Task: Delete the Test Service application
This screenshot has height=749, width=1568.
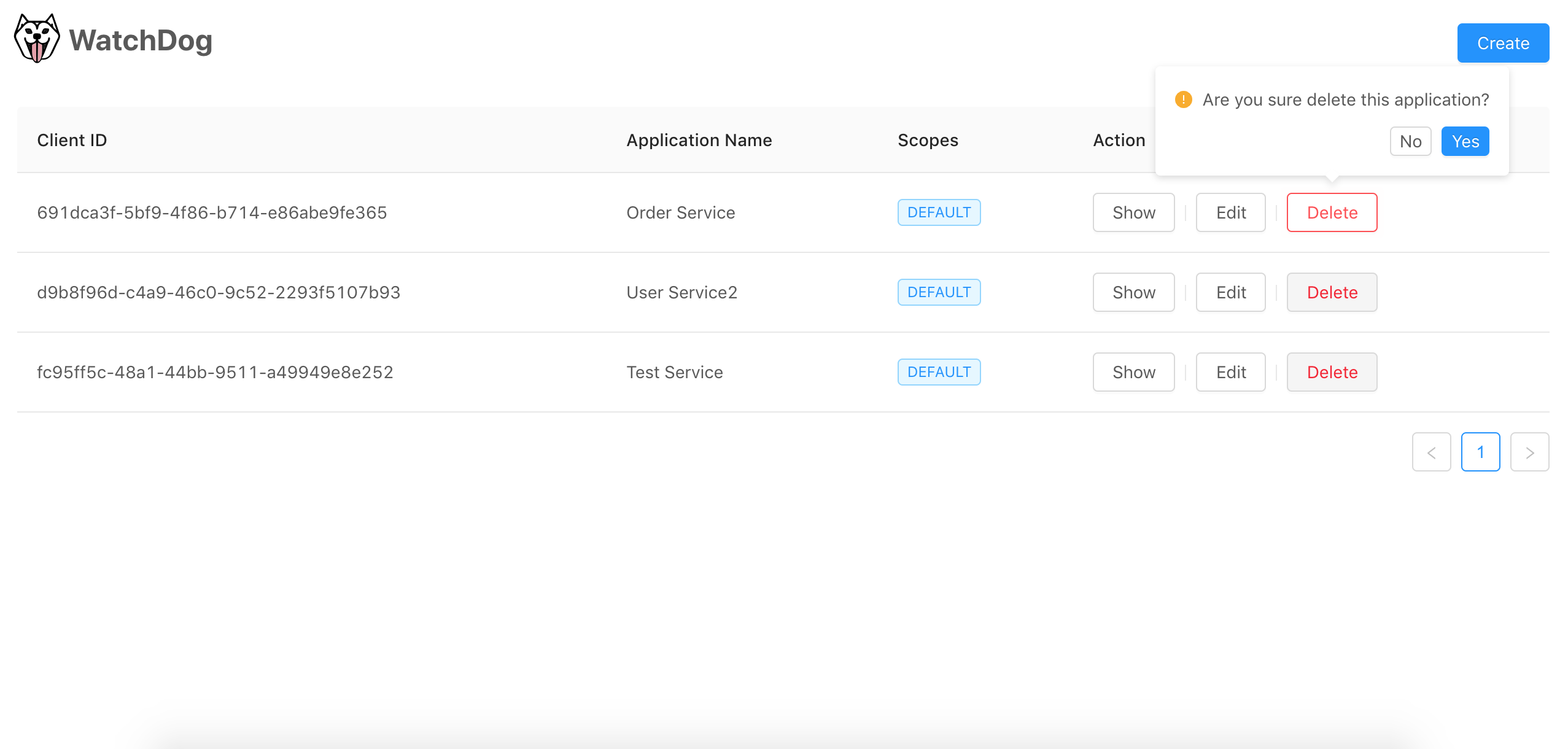Action: tap(1332, 373)
